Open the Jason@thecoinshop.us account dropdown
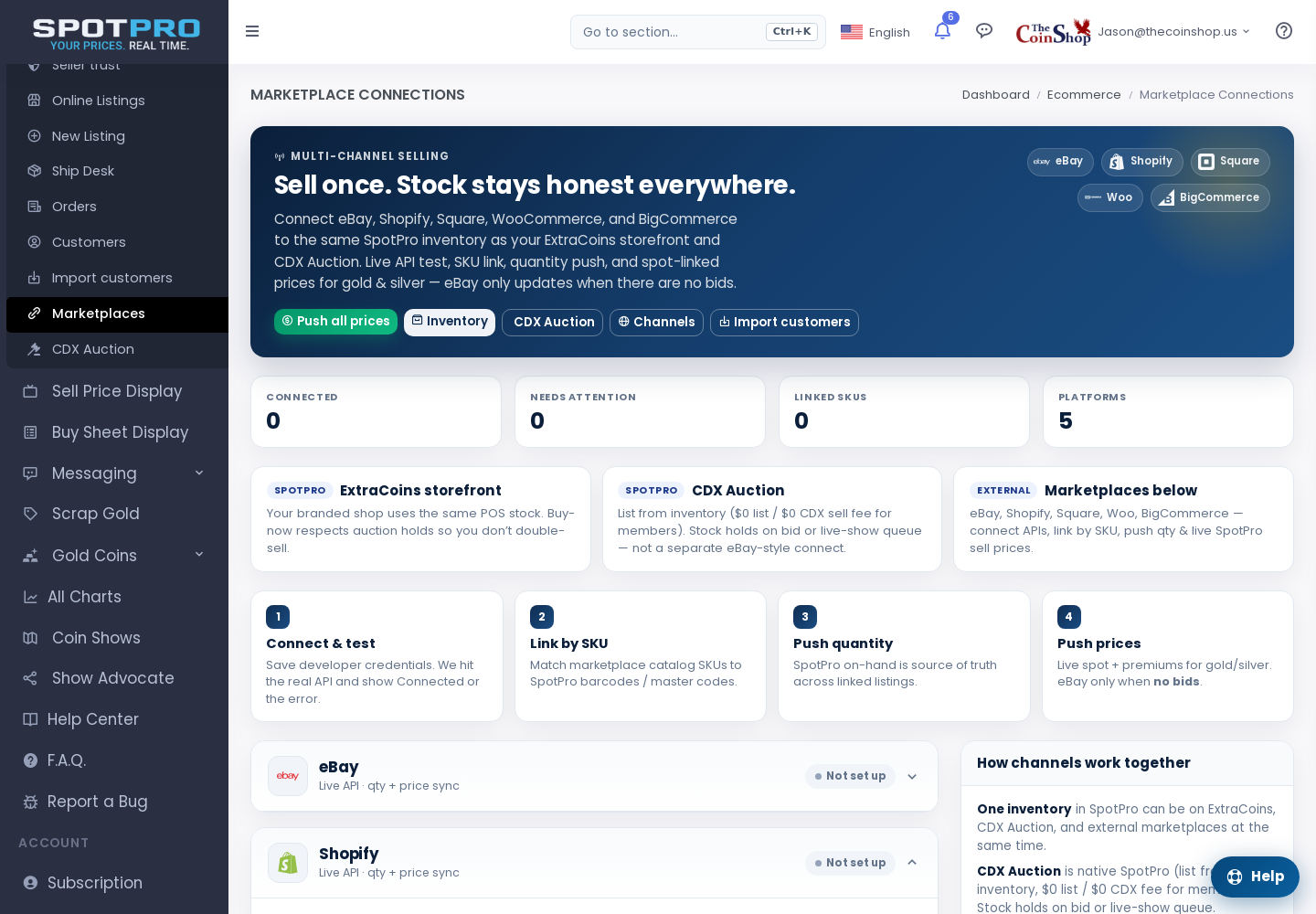 pyautogui.click(x=1173, y=32)
